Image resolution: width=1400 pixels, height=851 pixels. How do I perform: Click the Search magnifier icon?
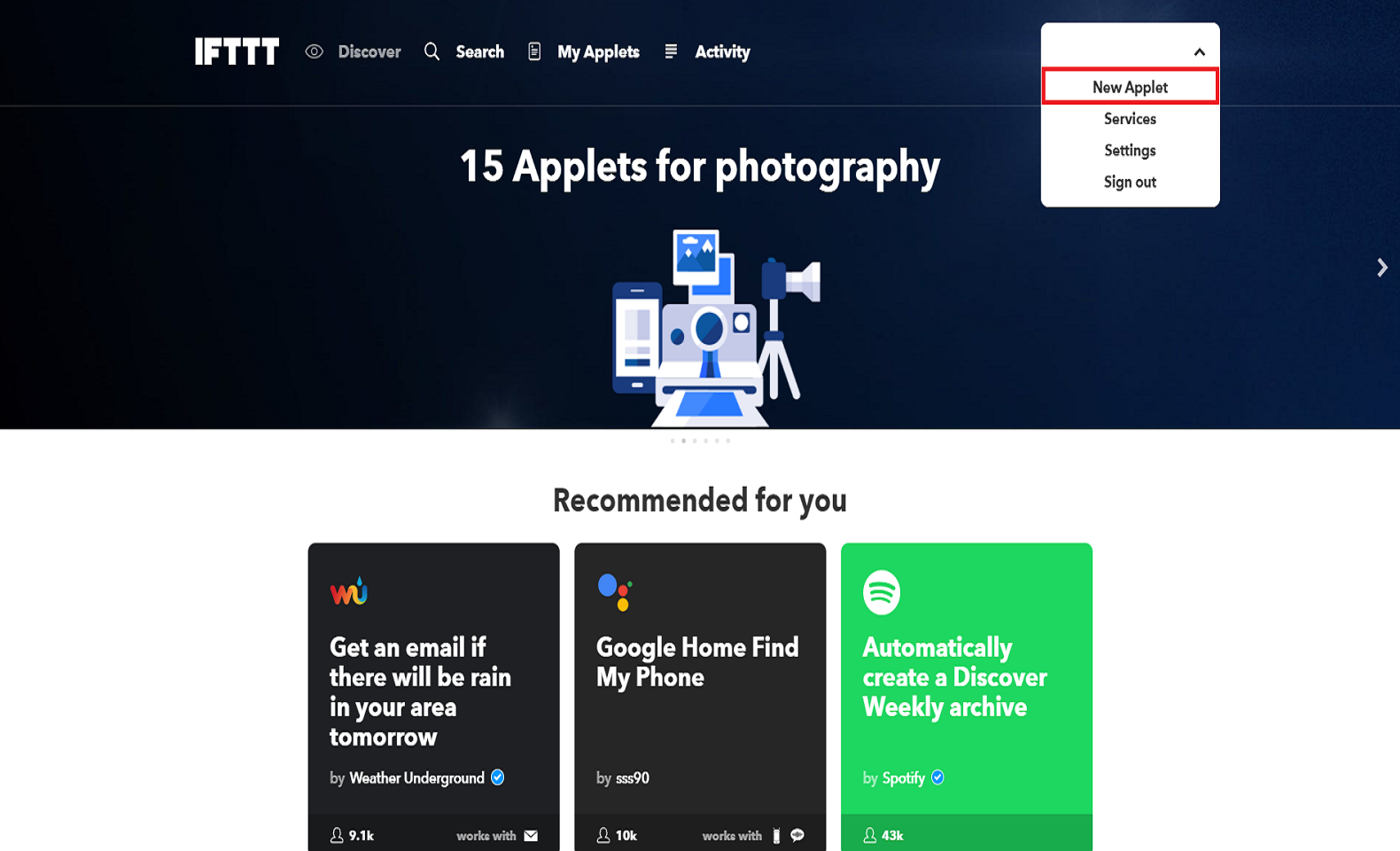click(432, 51)
